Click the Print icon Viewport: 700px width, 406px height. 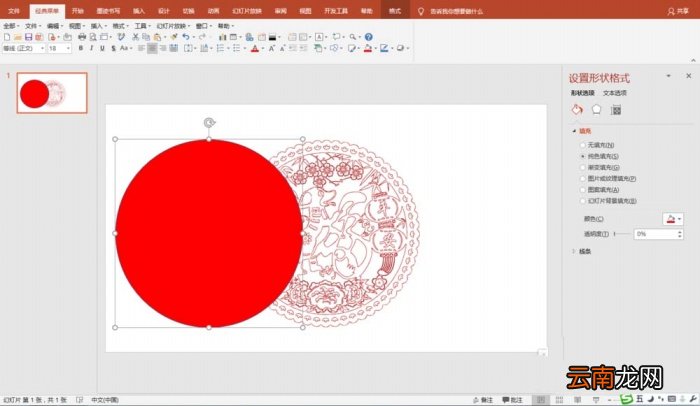[82, 37]
